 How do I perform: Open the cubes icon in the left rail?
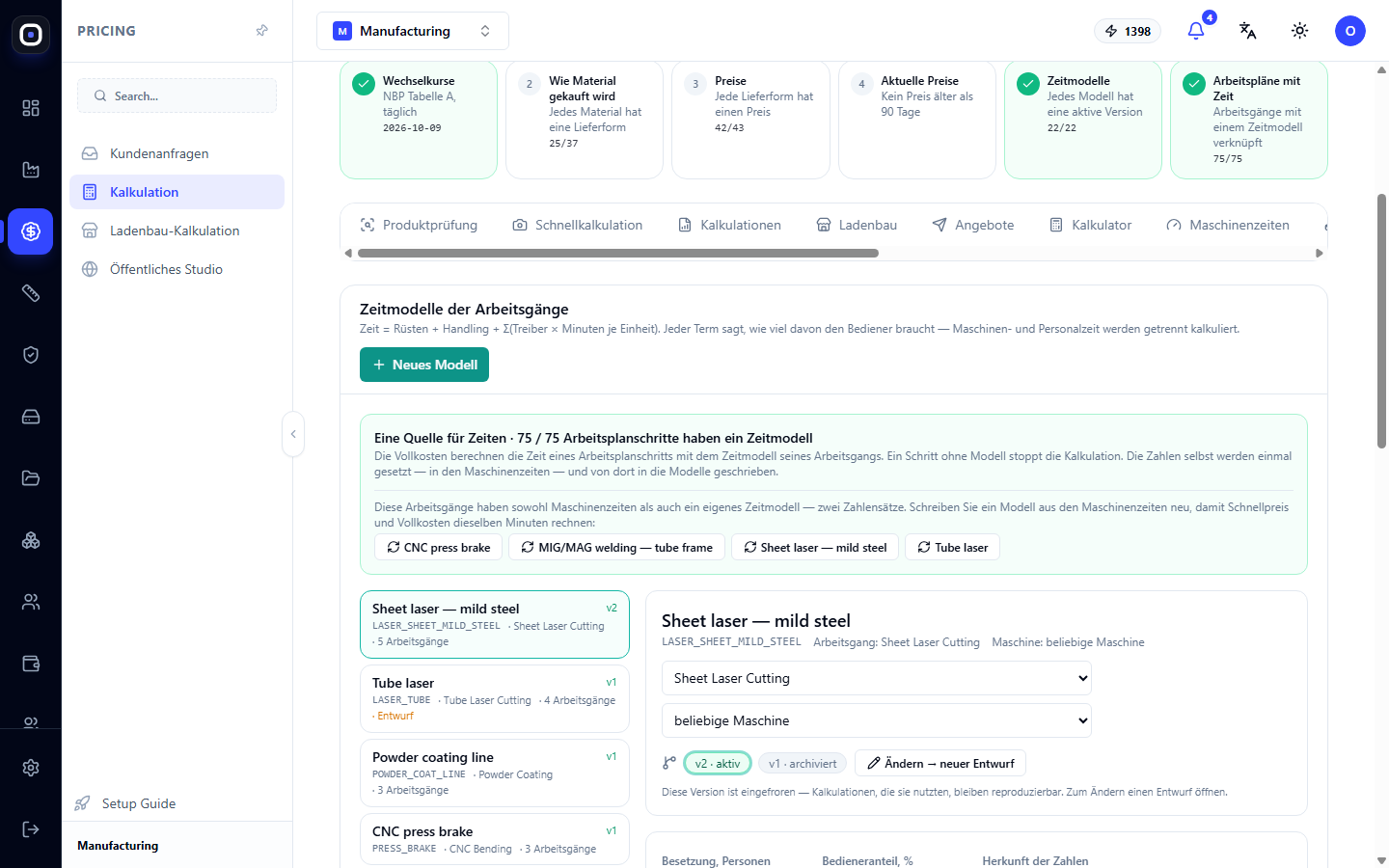pyautogui.click(x=31, y=540)
